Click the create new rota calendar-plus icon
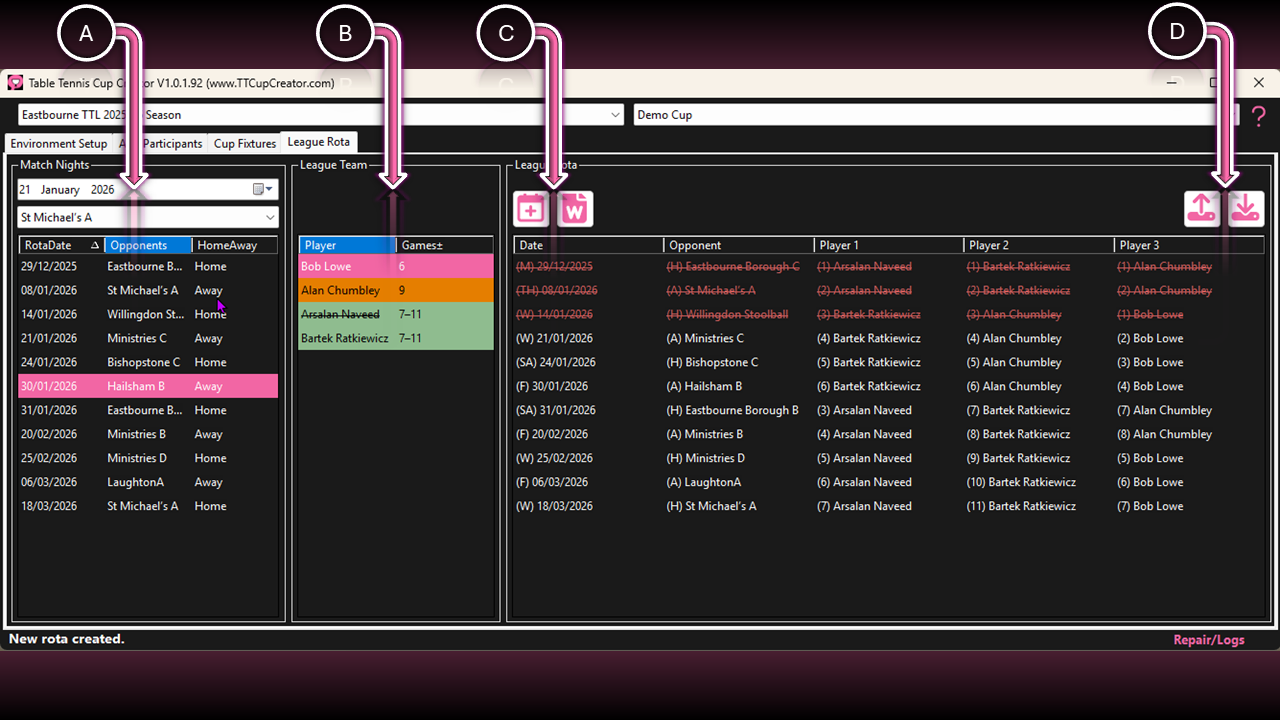The width and height of the screenshot is (1280, 720). pyautogui.click(x=531, y=209)
